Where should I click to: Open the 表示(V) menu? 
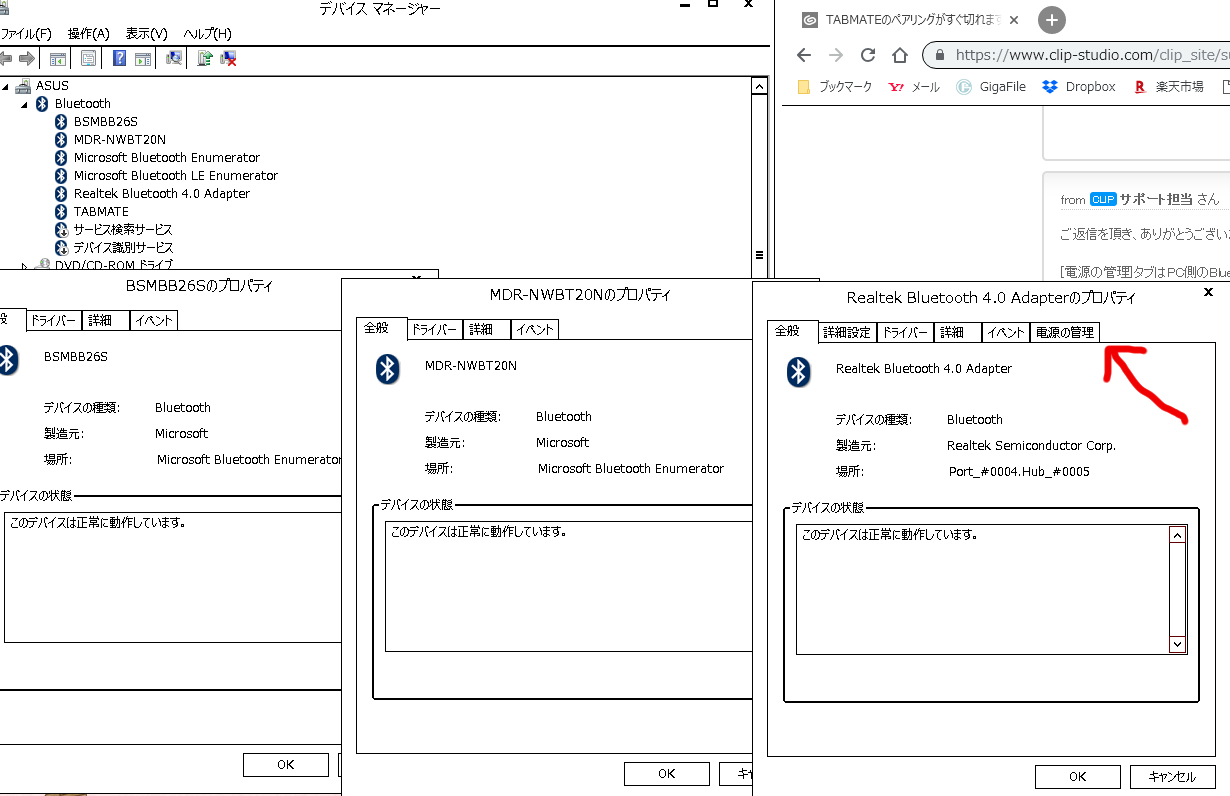pyautogui.click(x=146, y=34)
